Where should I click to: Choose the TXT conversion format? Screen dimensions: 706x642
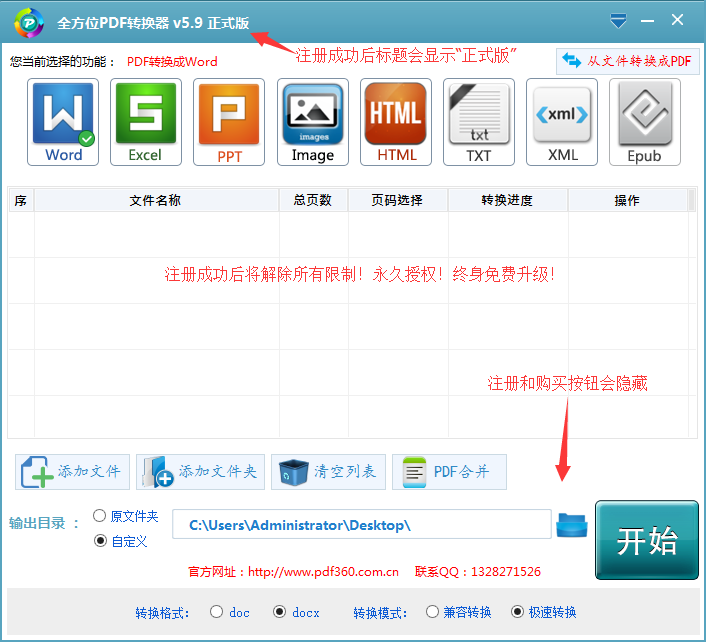click(479, 122)
